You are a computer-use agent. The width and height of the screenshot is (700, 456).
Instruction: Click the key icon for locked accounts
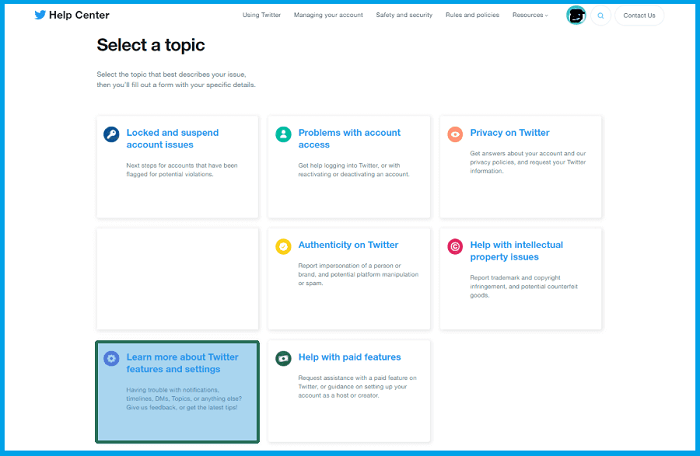tap(111, 134)
